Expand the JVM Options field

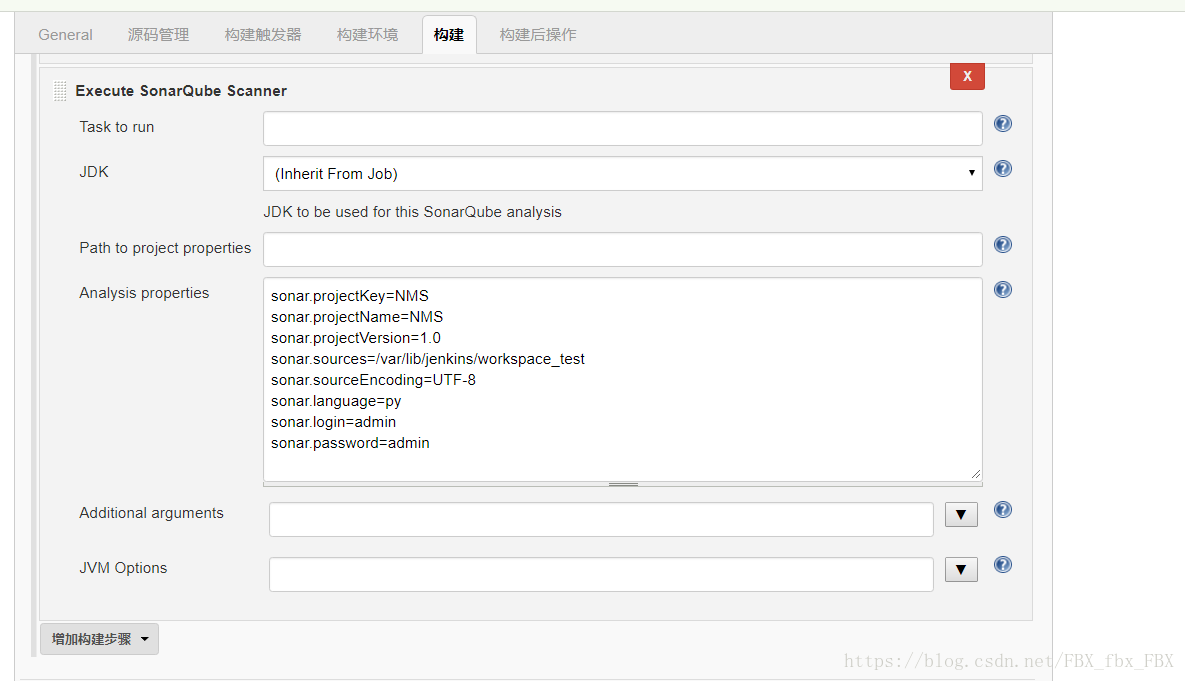tap(961, 570)
